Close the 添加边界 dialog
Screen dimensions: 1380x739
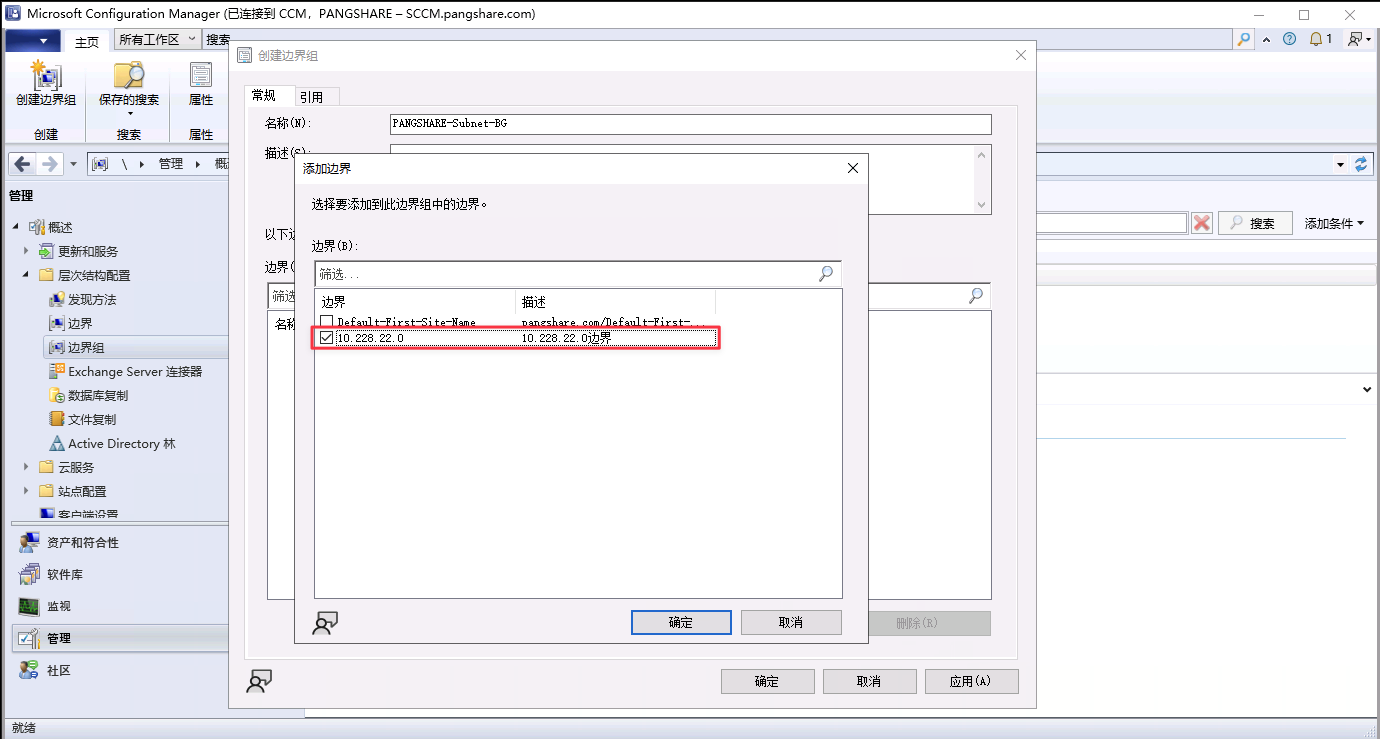tap(853, 168)
